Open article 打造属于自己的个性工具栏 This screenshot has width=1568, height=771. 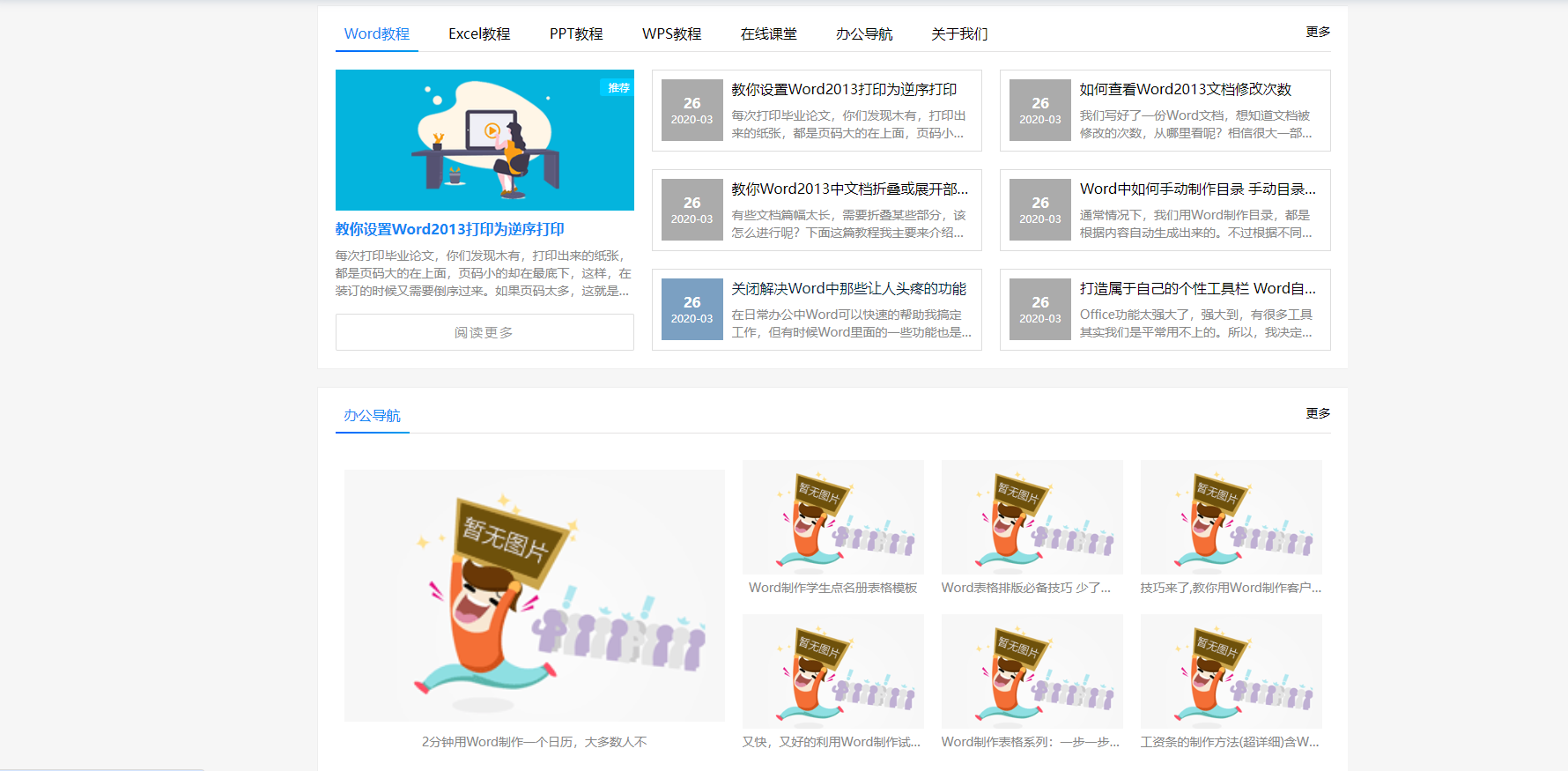[1198, 288]
